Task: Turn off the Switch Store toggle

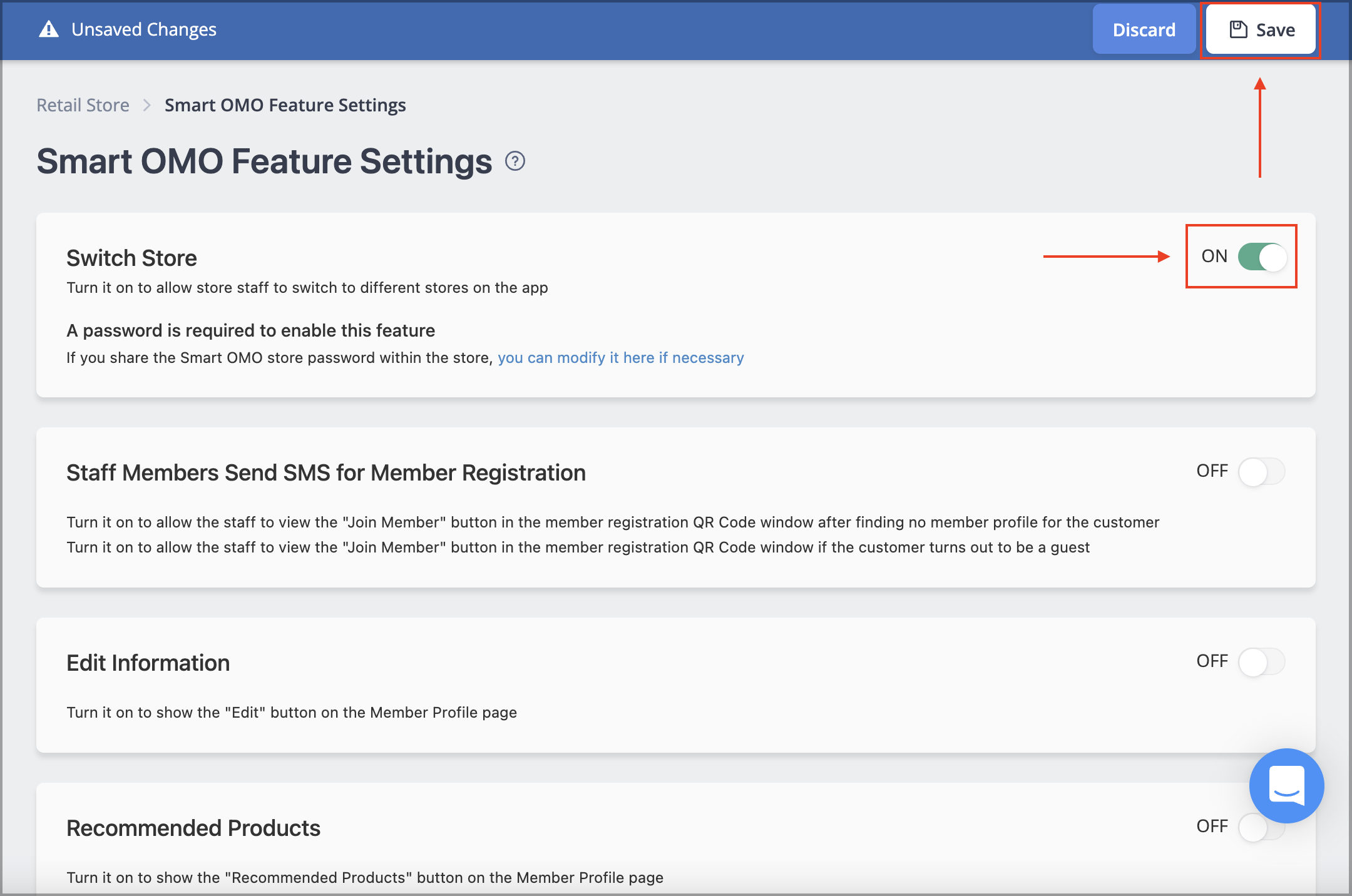Action: click(1262, 257)
